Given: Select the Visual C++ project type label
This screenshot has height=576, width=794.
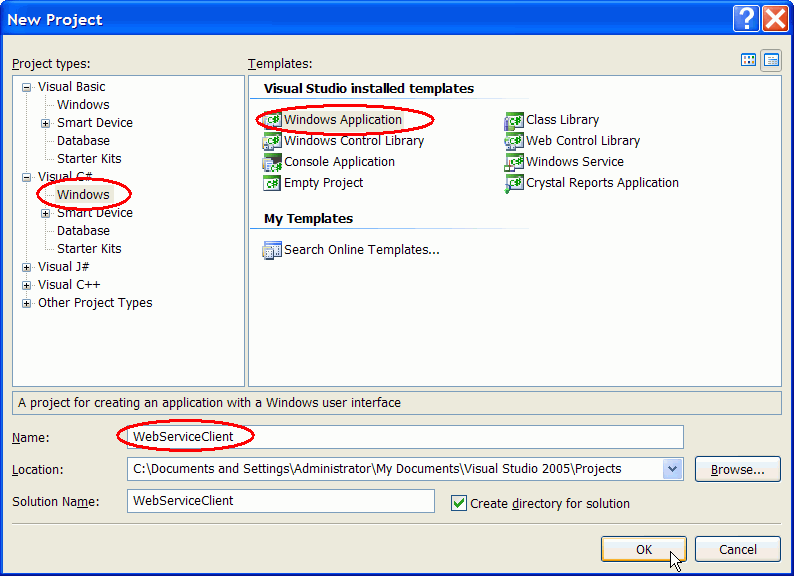Looking at the screenshot, I should pos(69,285).
